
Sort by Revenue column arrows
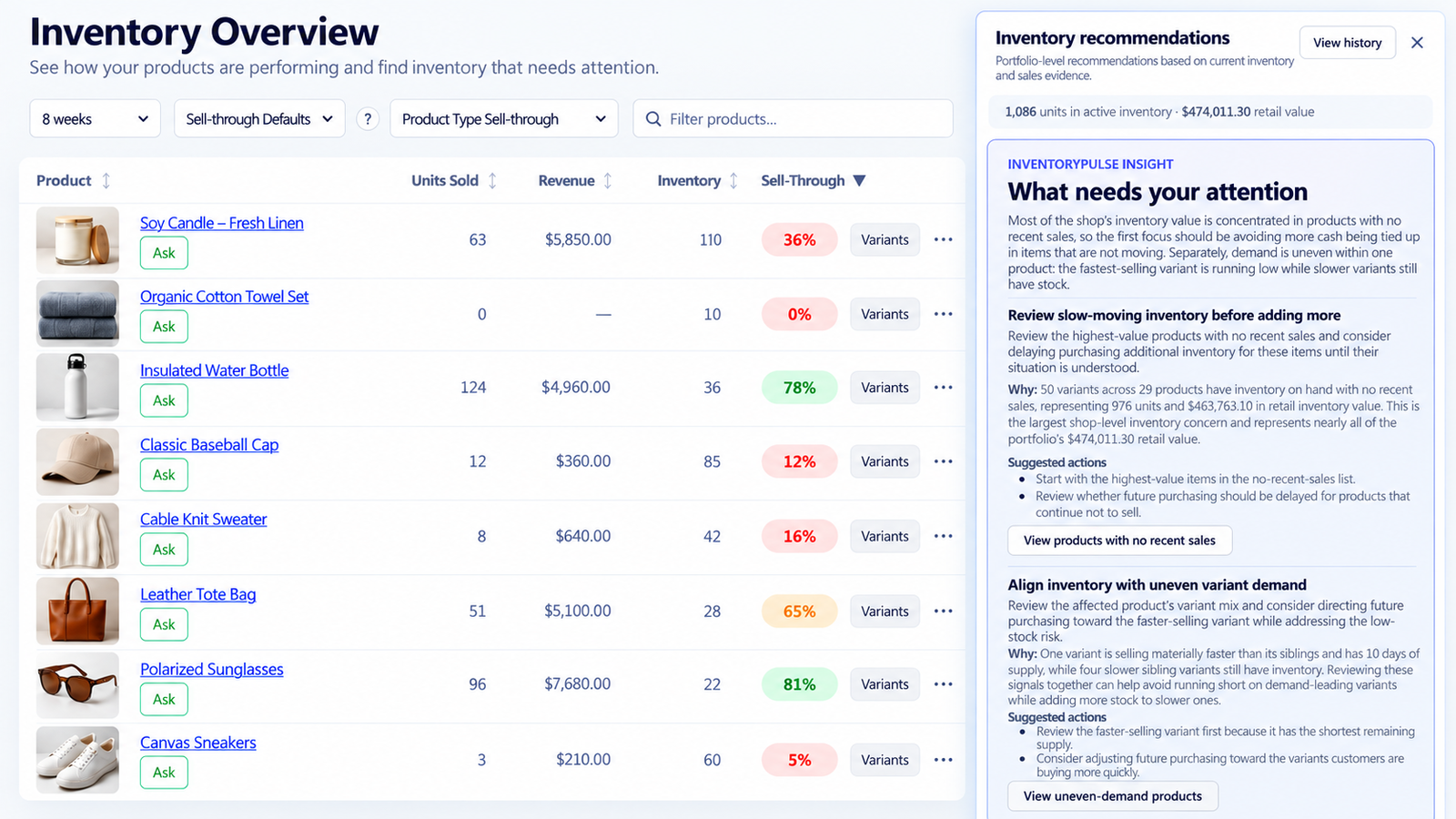[x=608, y=180]
